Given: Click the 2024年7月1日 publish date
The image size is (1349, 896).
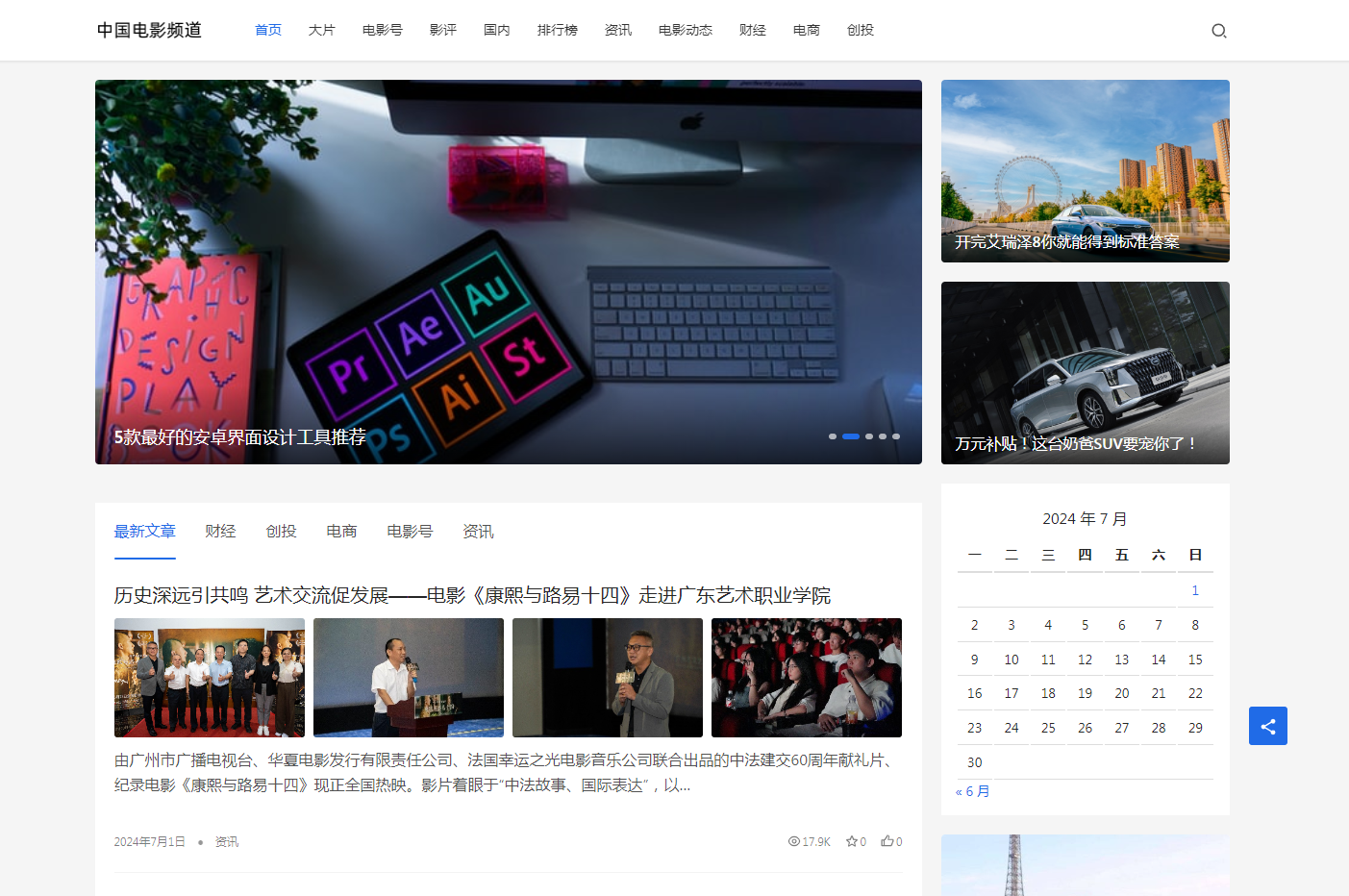Looking at the screenshot, I should click(150, 842).
